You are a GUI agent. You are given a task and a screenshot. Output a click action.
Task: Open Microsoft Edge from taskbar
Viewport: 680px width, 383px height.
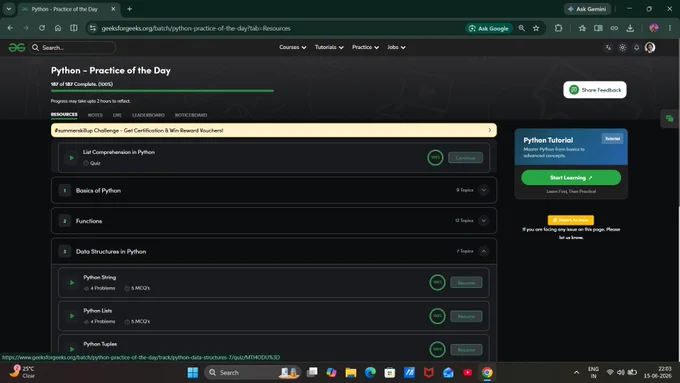370,373
